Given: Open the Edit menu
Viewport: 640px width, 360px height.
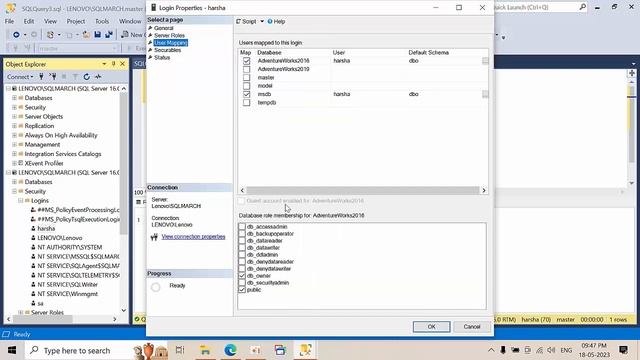Looking at the screenshot, I should (29, 21).
